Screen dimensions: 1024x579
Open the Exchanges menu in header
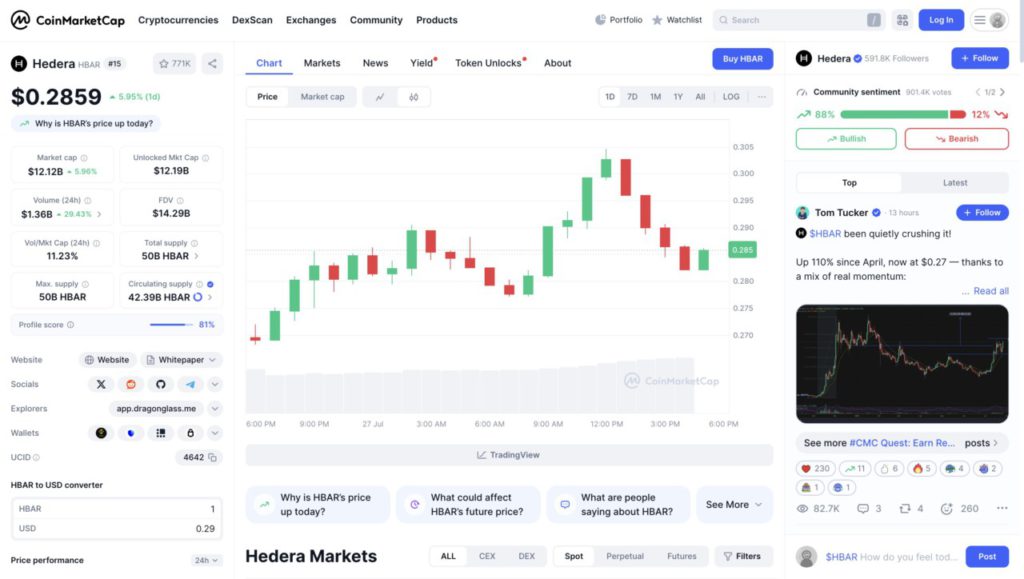pos(311,20)
